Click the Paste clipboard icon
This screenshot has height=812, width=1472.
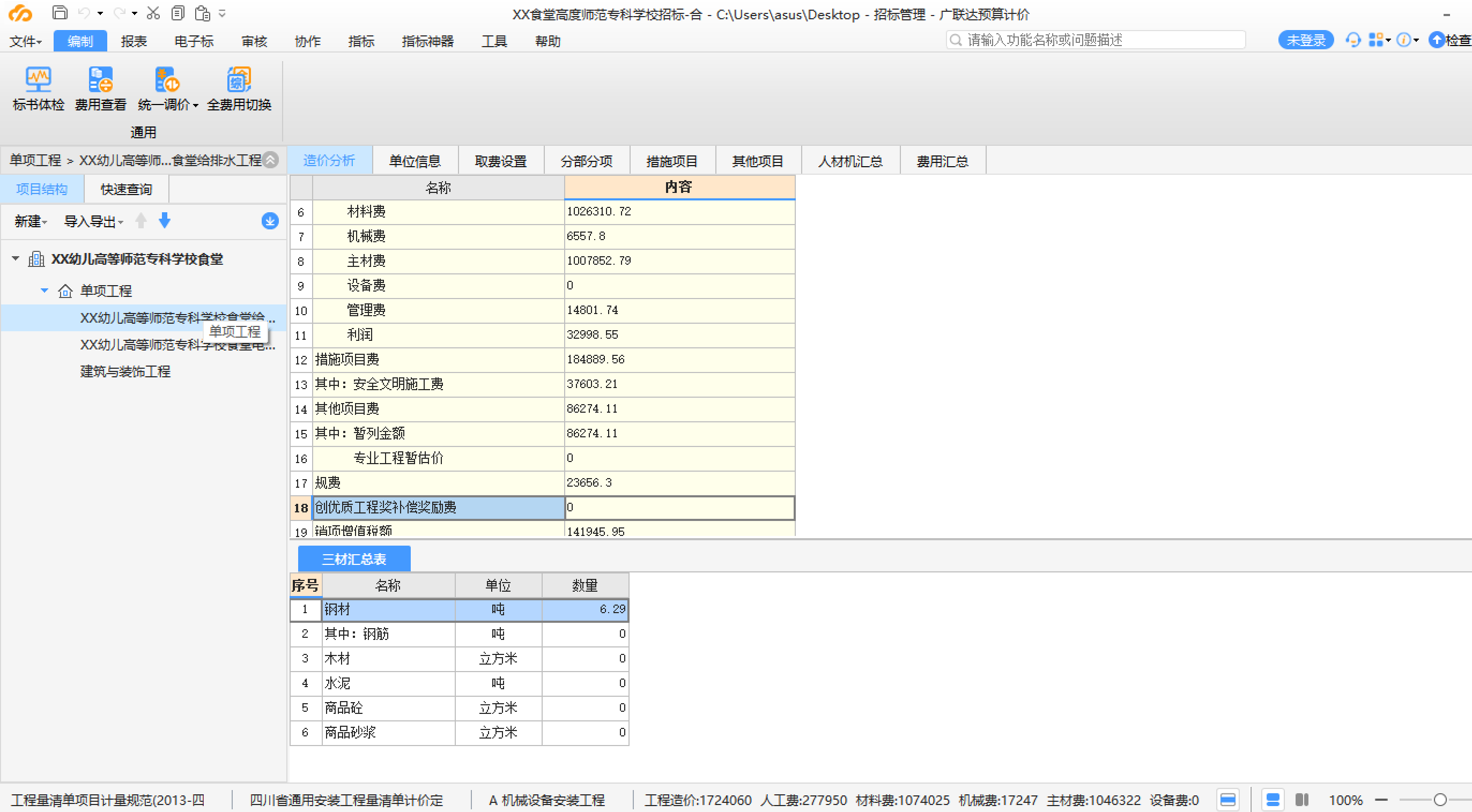click(x=202, y=12)
